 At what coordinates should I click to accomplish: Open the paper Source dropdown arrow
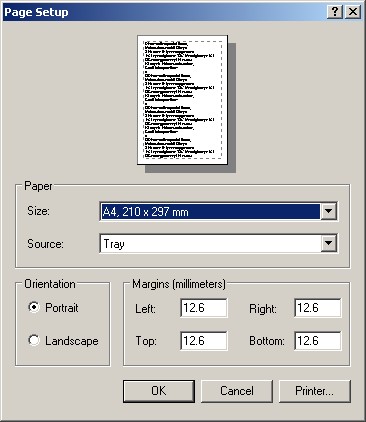(x=328, y=243)
